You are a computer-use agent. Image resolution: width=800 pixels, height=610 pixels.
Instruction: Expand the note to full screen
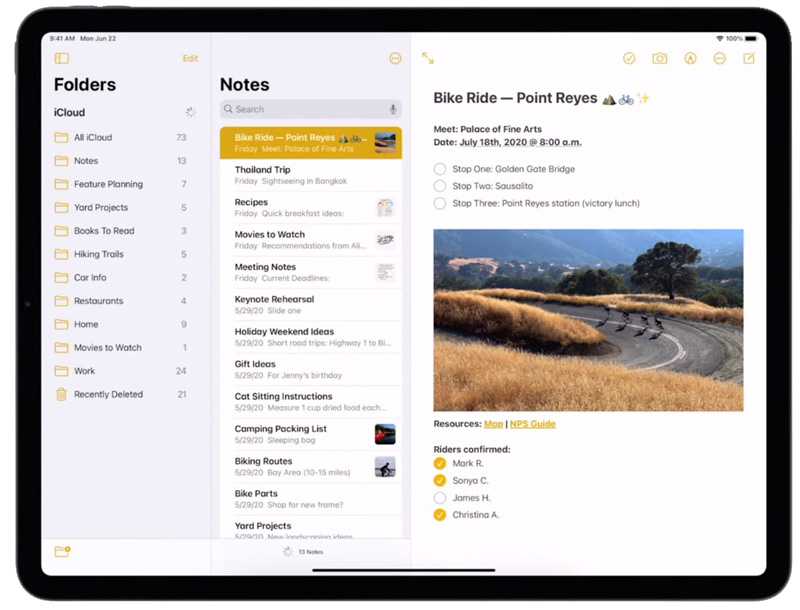point(428,58)
